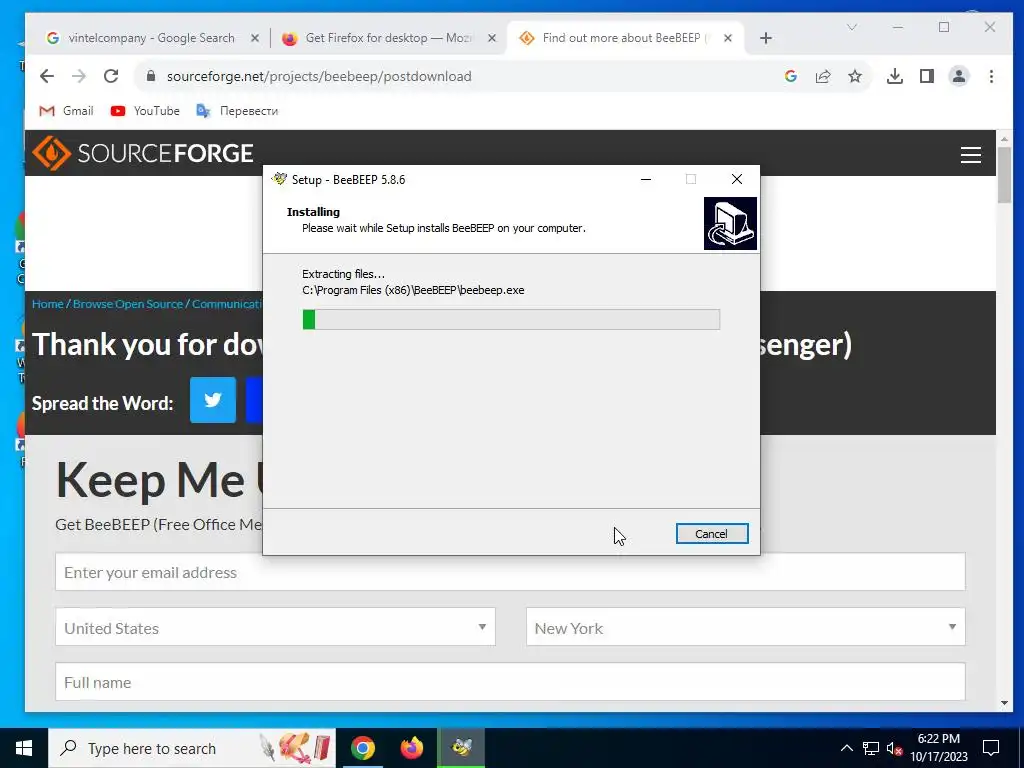The image size is (1024, 768).
Task: Close the BeeBEEP SourceForge tab
Action: (x=728, y=38)
